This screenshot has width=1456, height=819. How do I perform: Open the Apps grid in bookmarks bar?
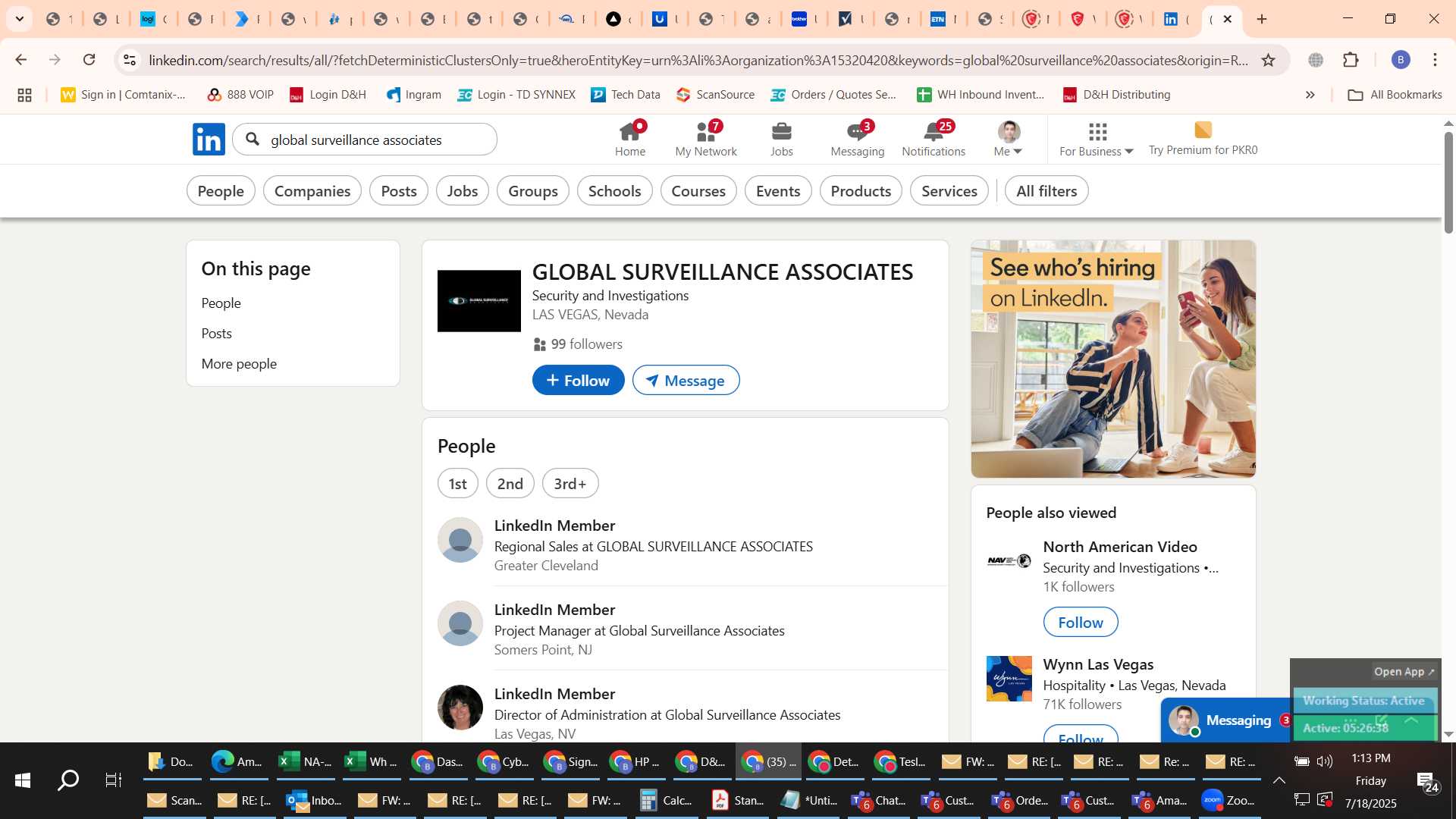tap(24, 95)
